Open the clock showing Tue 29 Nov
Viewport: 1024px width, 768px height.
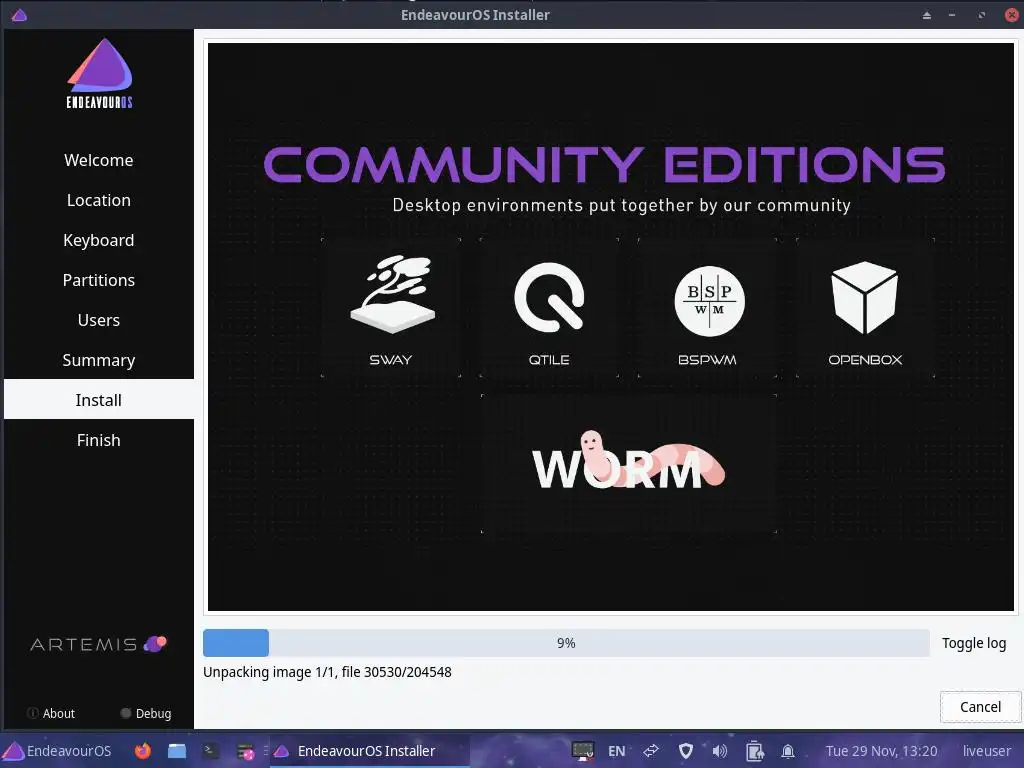(881, 751)
